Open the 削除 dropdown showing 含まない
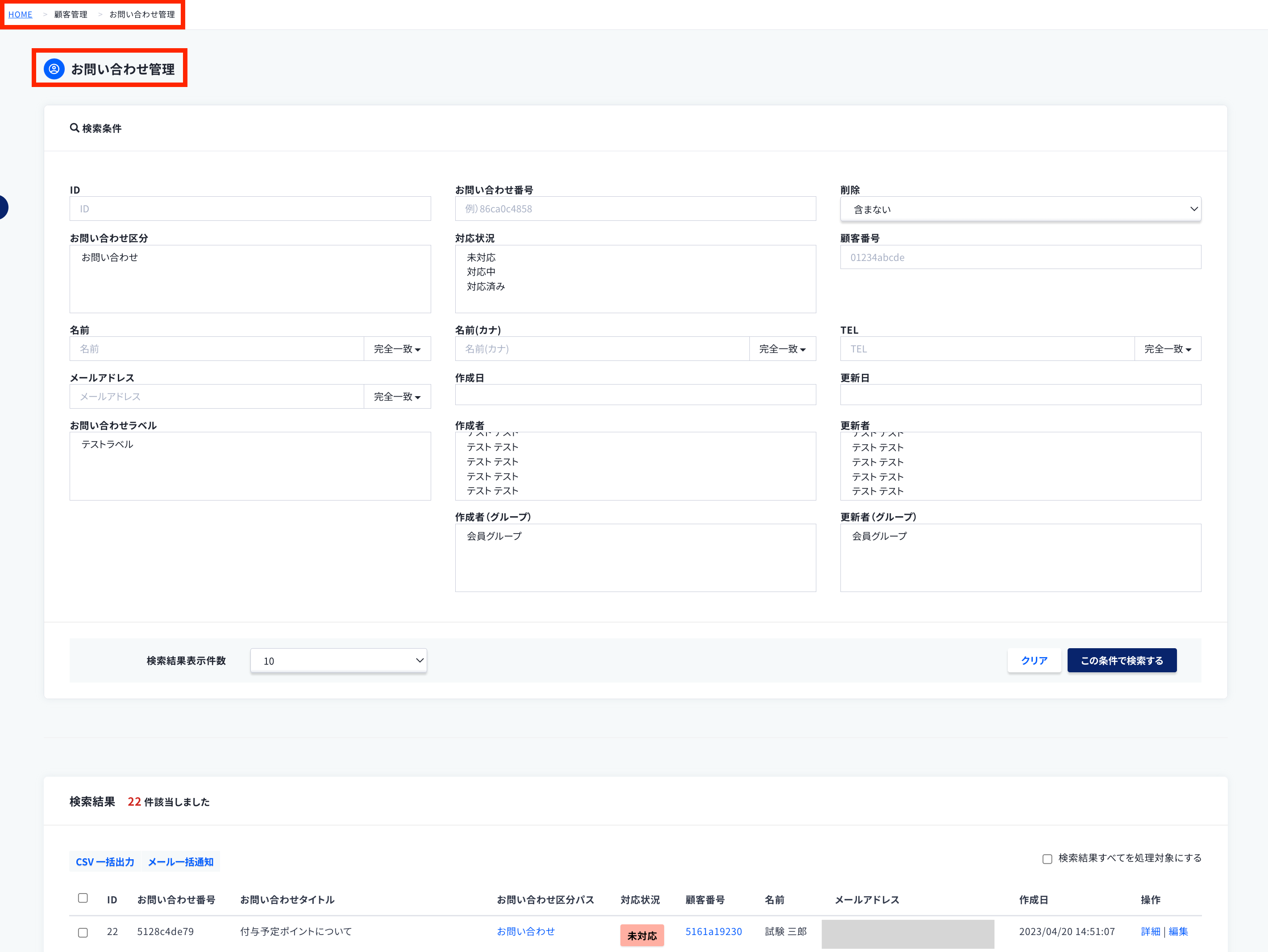 pos(1020,208)
